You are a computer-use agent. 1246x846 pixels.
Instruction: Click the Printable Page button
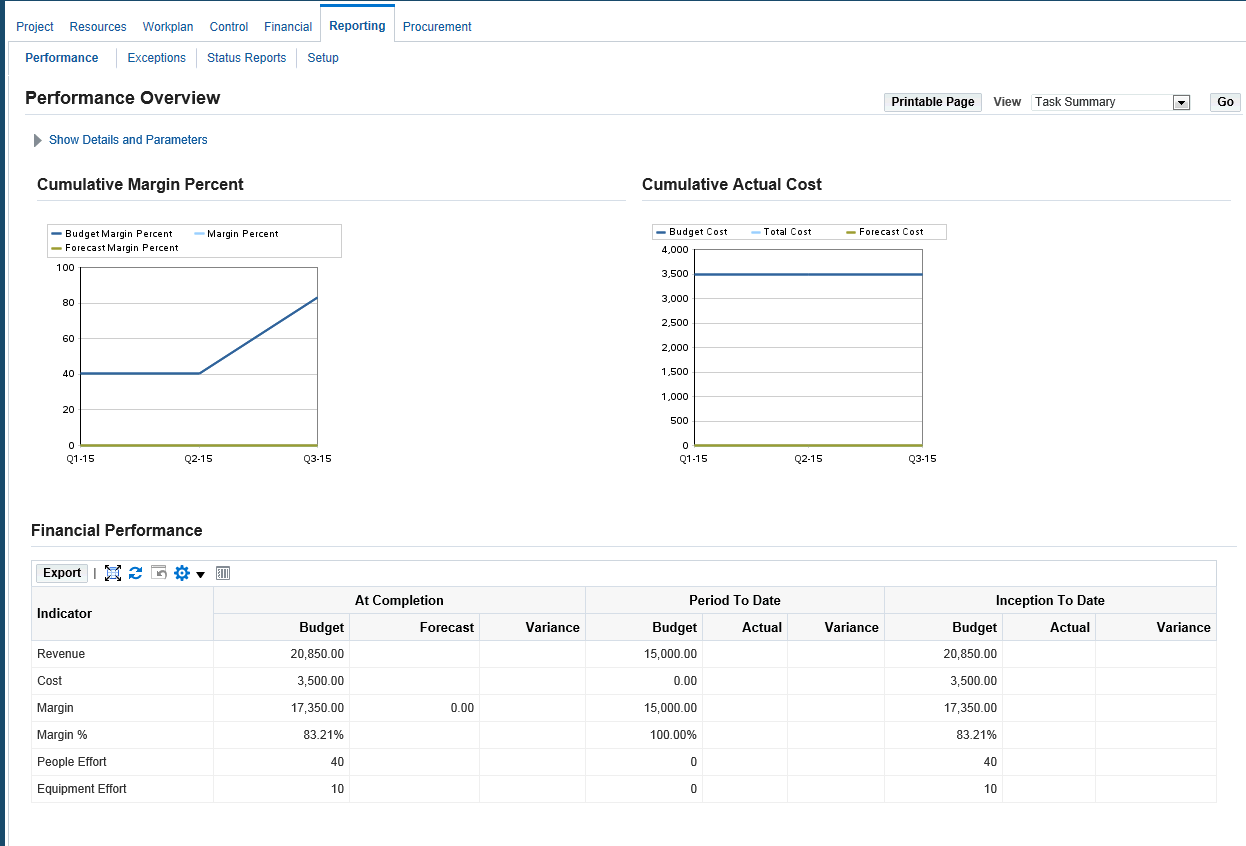click(x=933, y=102)
